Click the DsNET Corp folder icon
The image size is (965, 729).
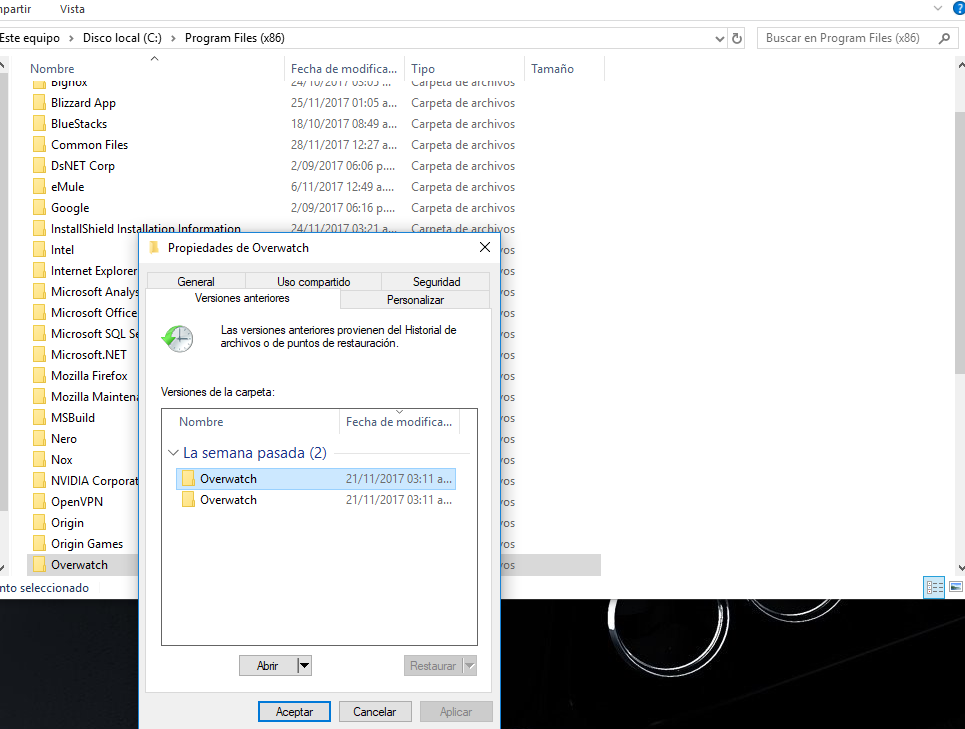coord(39,165)
